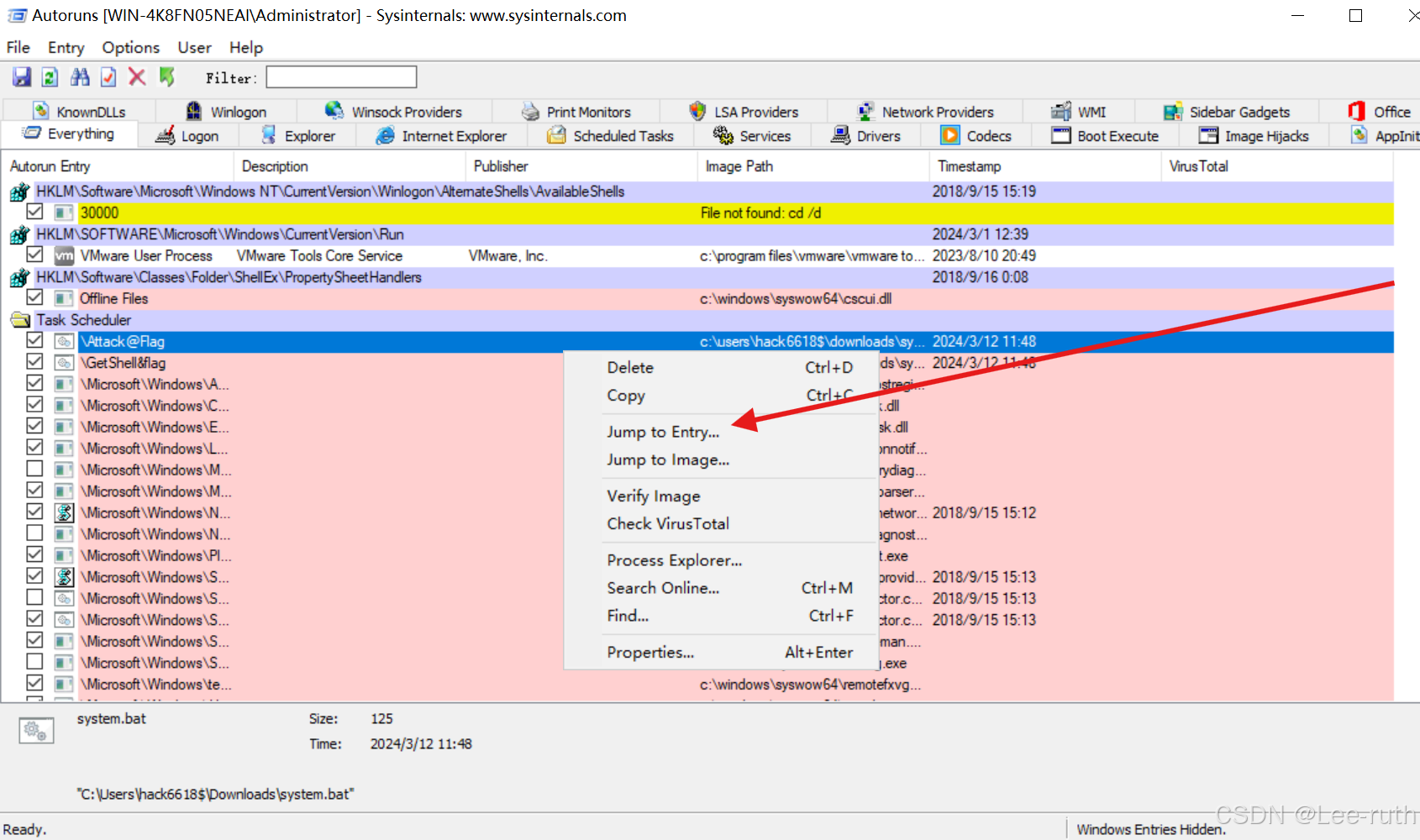This screenshot has width=1420, height=840.
Task: Select Check VirusTotal in context menu
Action: (721, 523)
